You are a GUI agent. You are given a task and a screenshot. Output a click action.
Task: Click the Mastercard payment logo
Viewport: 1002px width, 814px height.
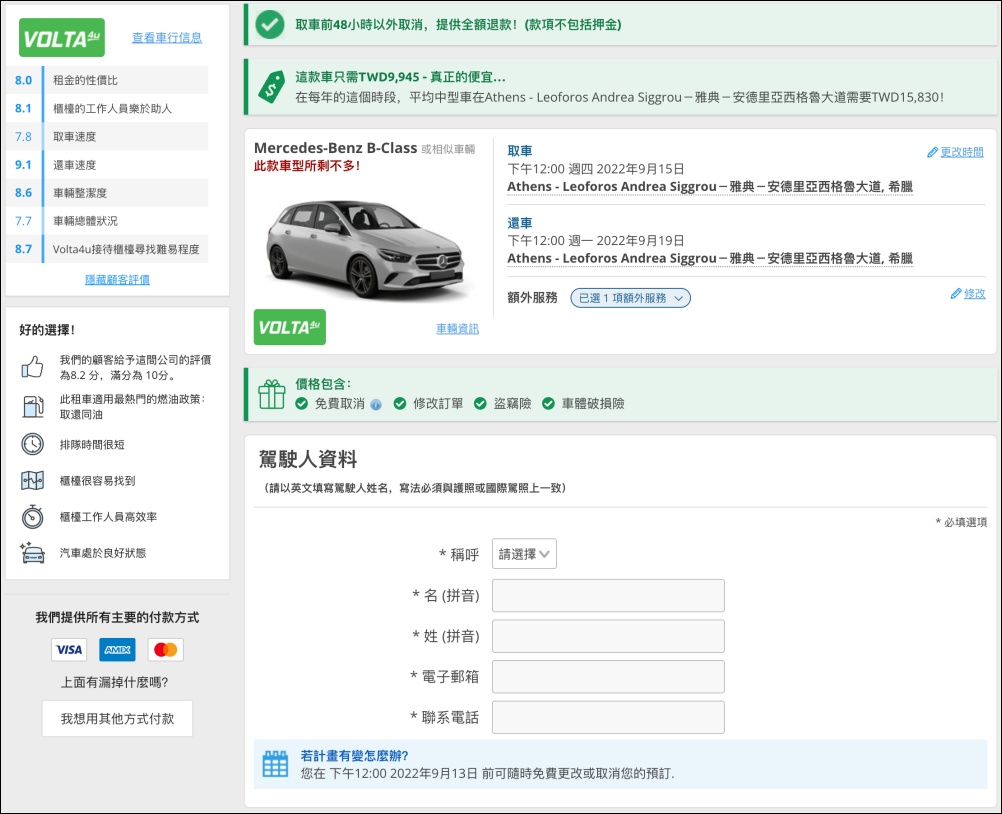(x=166, y=650)
